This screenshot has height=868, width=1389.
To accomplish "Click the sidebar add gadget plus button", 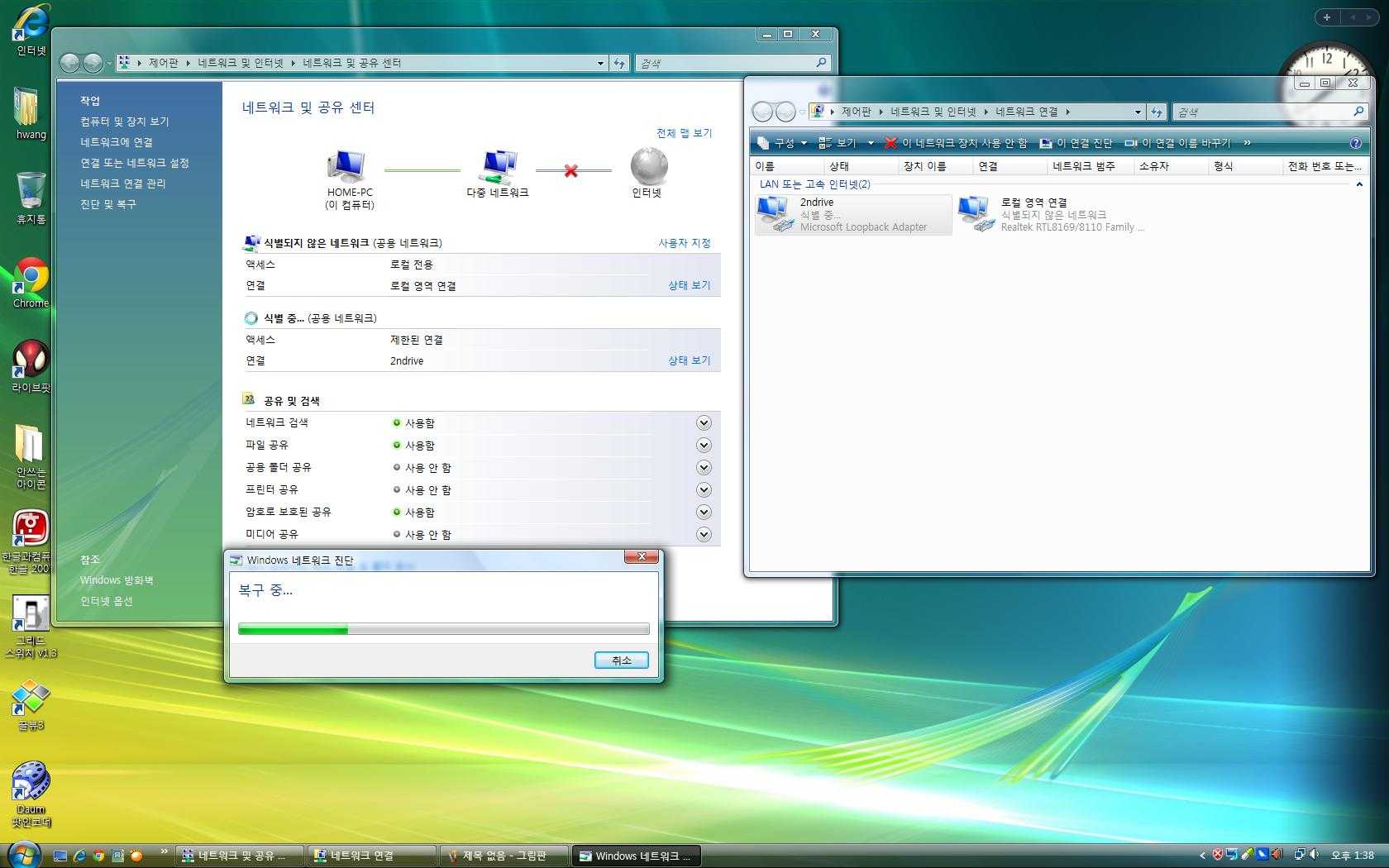I will (1326, 17).
